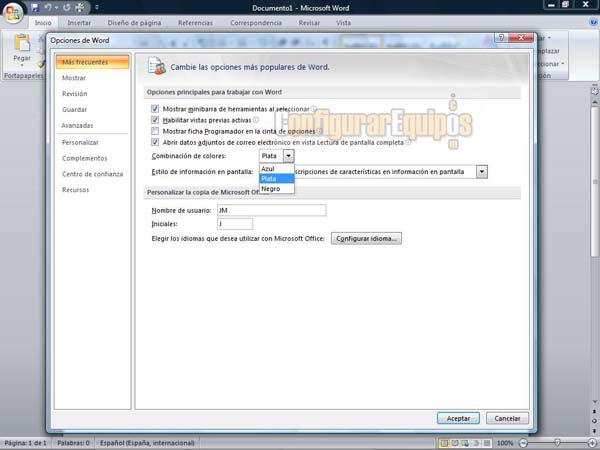Choose Plata in the color scheme list
This screenshot has width=600, height=450.
(x=277, y=179)
